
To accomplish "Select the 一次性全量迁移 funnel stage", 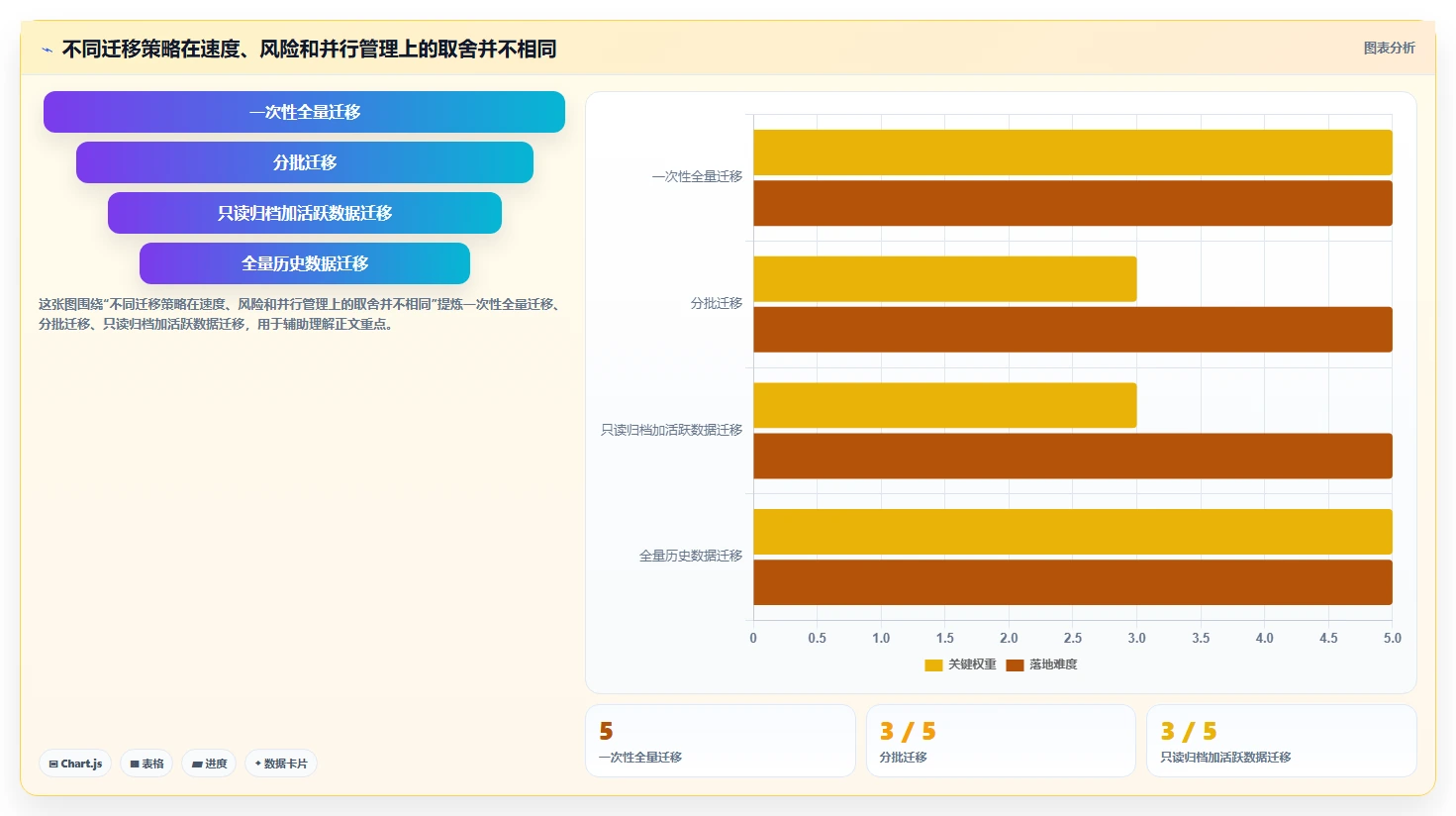I will tap(304, 112).
